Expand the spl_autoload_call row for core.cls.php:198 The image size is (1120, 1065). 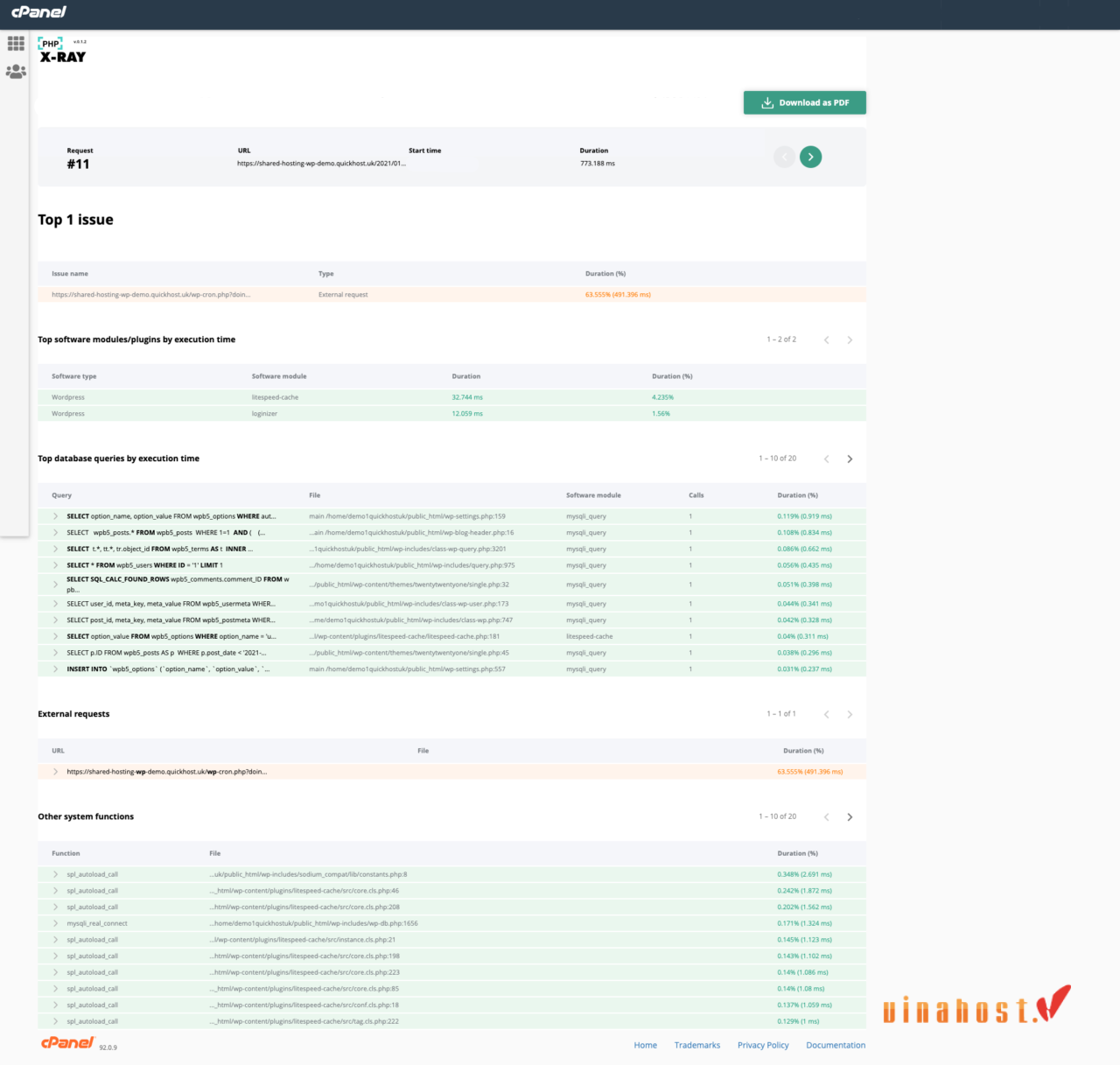55,956
